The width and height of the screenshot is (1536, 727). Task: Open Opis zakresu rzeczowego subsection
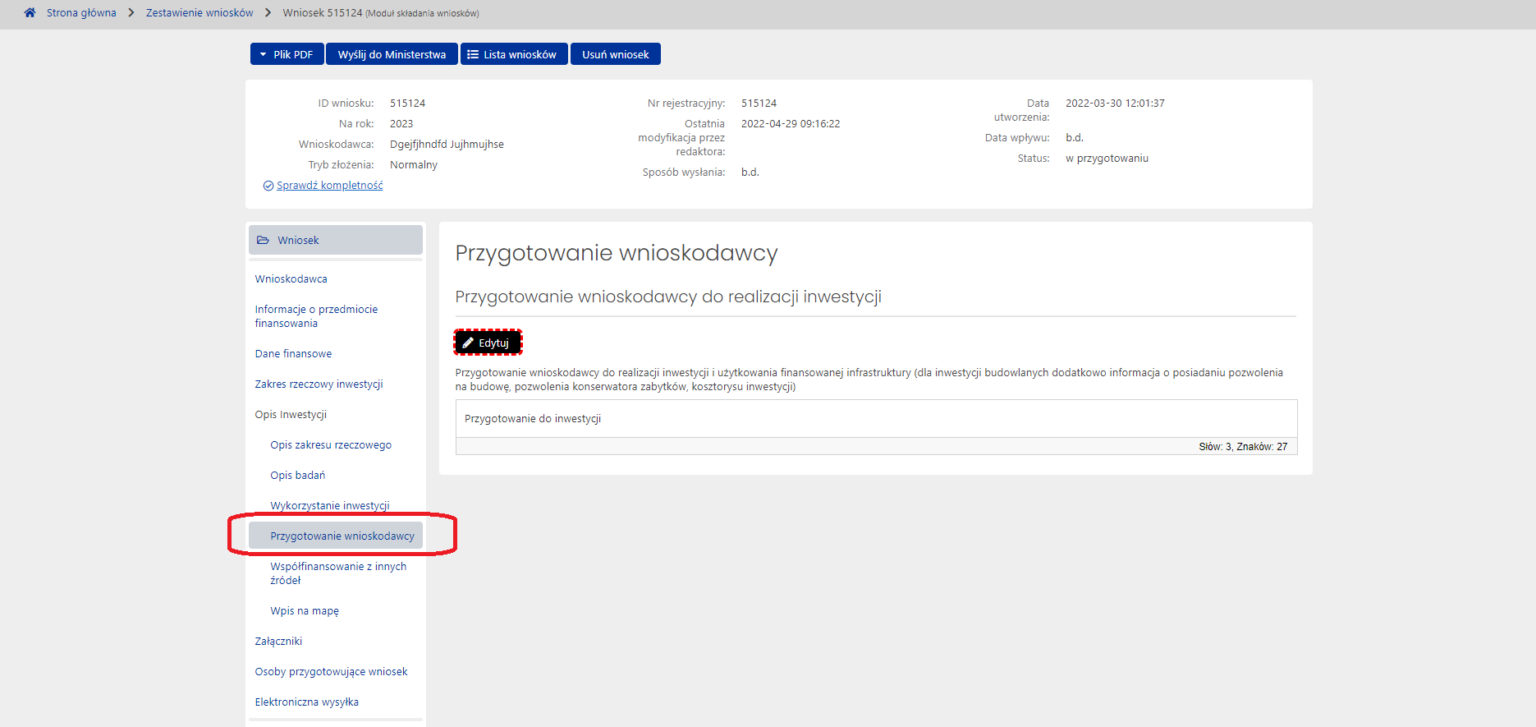tap(331, 445)
